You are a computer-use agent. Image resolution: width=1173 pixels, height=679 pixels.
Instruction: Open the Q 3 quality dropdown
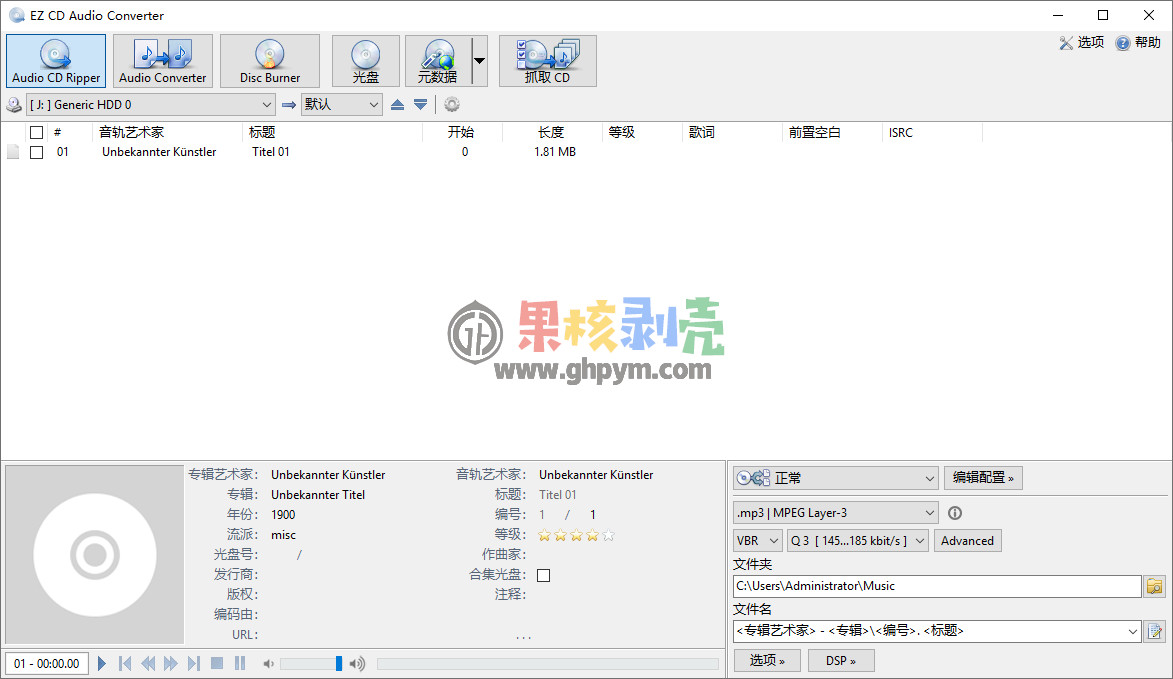[858, 541]
